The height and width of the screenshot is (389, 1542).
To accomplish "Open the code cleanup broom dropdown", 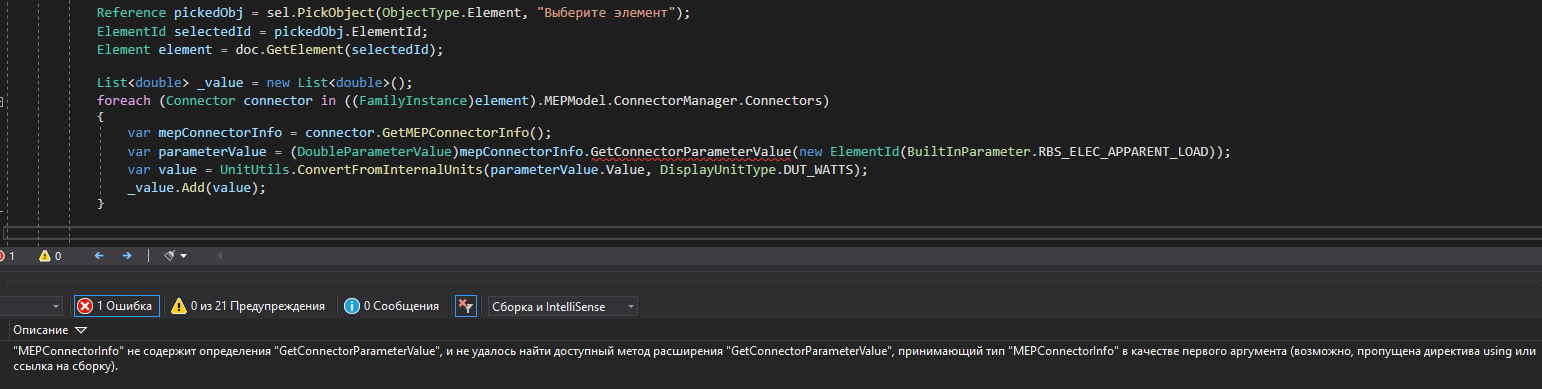I will [176, 256].
